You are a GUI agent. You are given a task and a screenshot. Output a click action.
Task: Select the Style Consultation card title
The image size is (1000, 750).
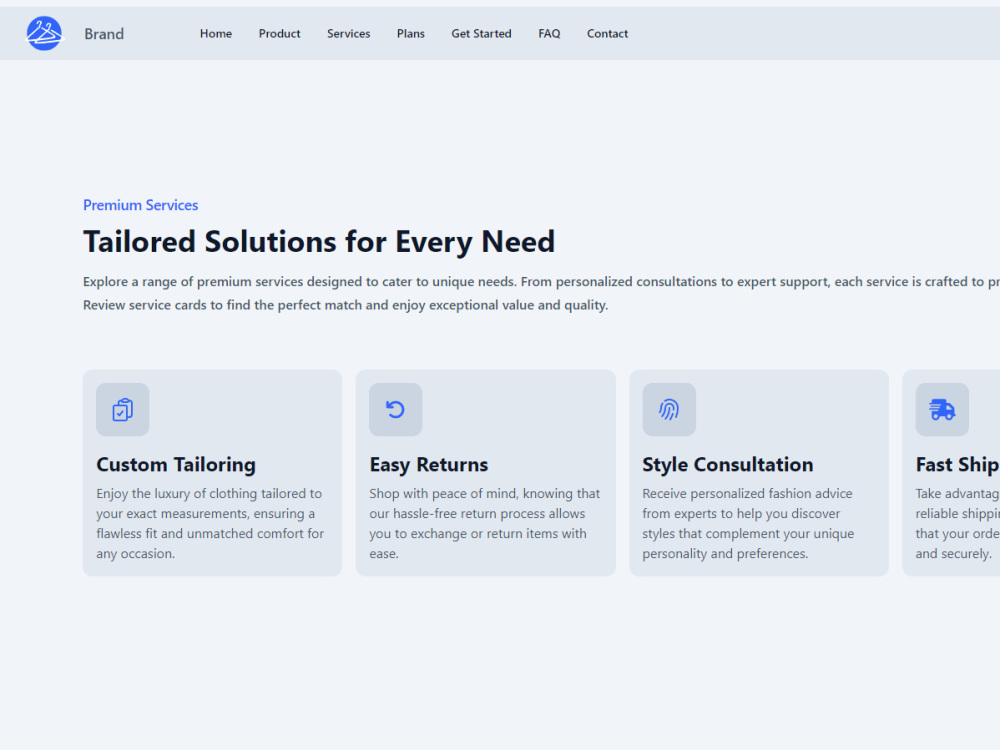point(728,464)
